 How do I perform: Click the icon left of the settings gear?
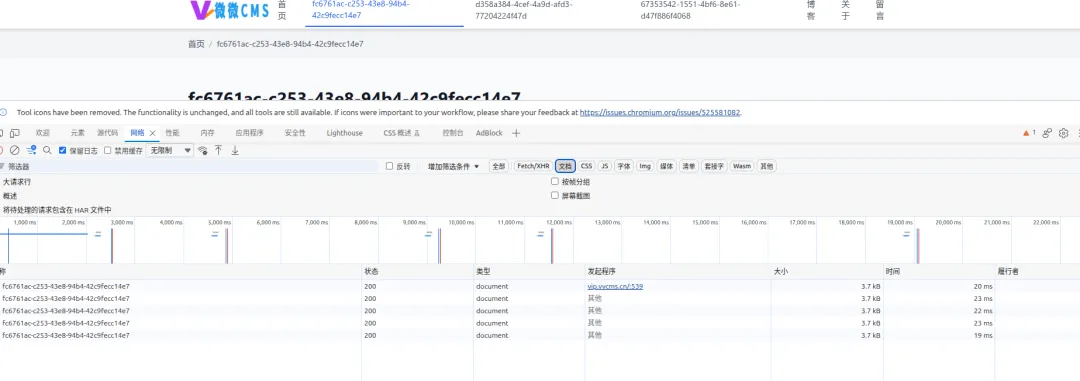1047,133
